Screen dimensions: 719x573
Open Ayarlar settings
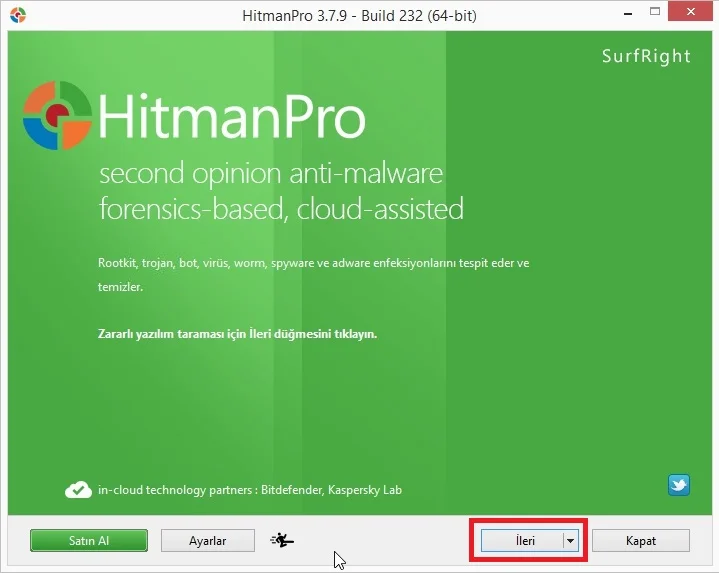[208, 541]
